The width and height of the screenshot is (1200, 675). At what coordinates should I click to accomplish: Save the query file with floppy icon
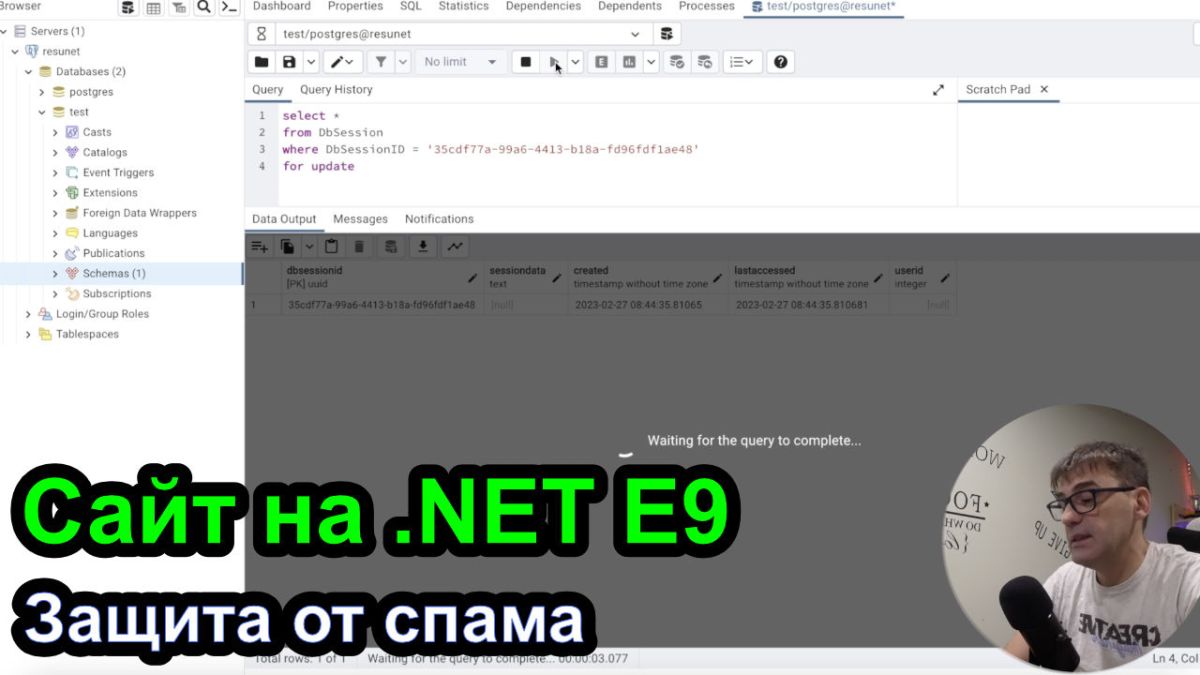pyautogui.click(x=289, y=62)
